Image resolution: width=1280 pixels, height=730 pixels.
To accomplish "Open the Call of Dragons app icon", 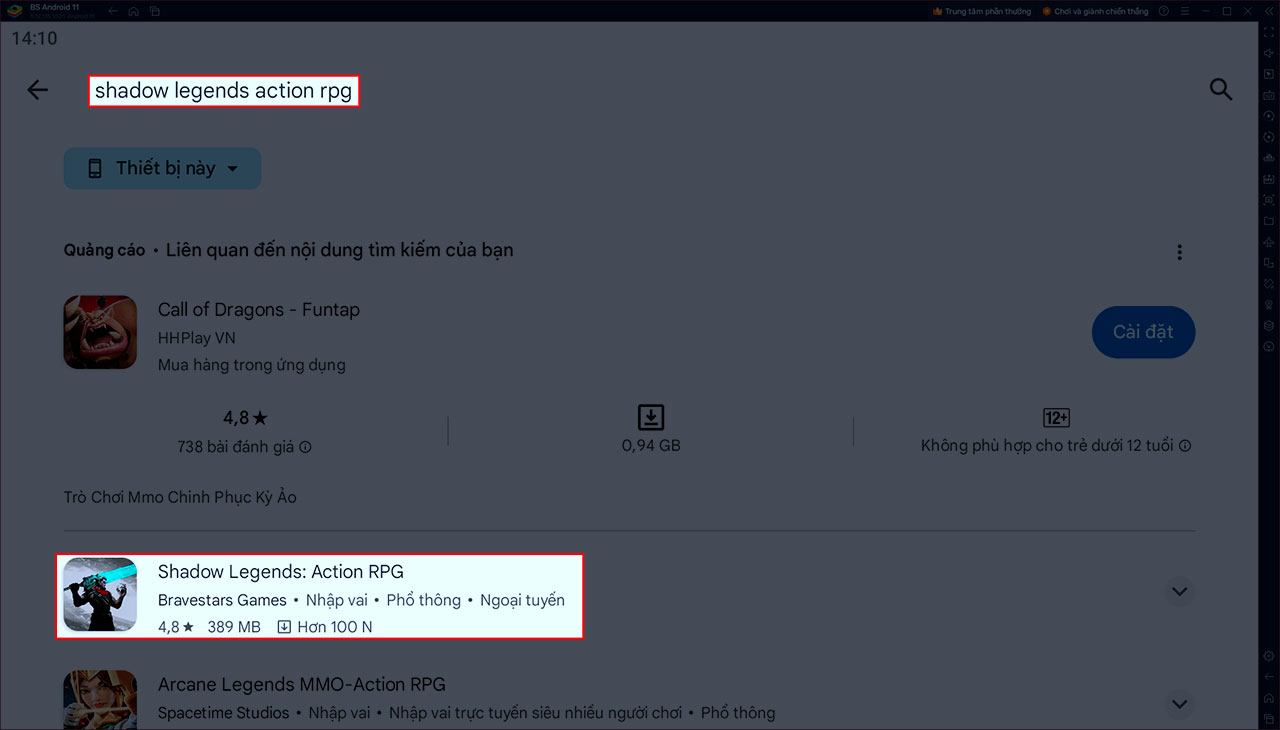I will [100, 332].
